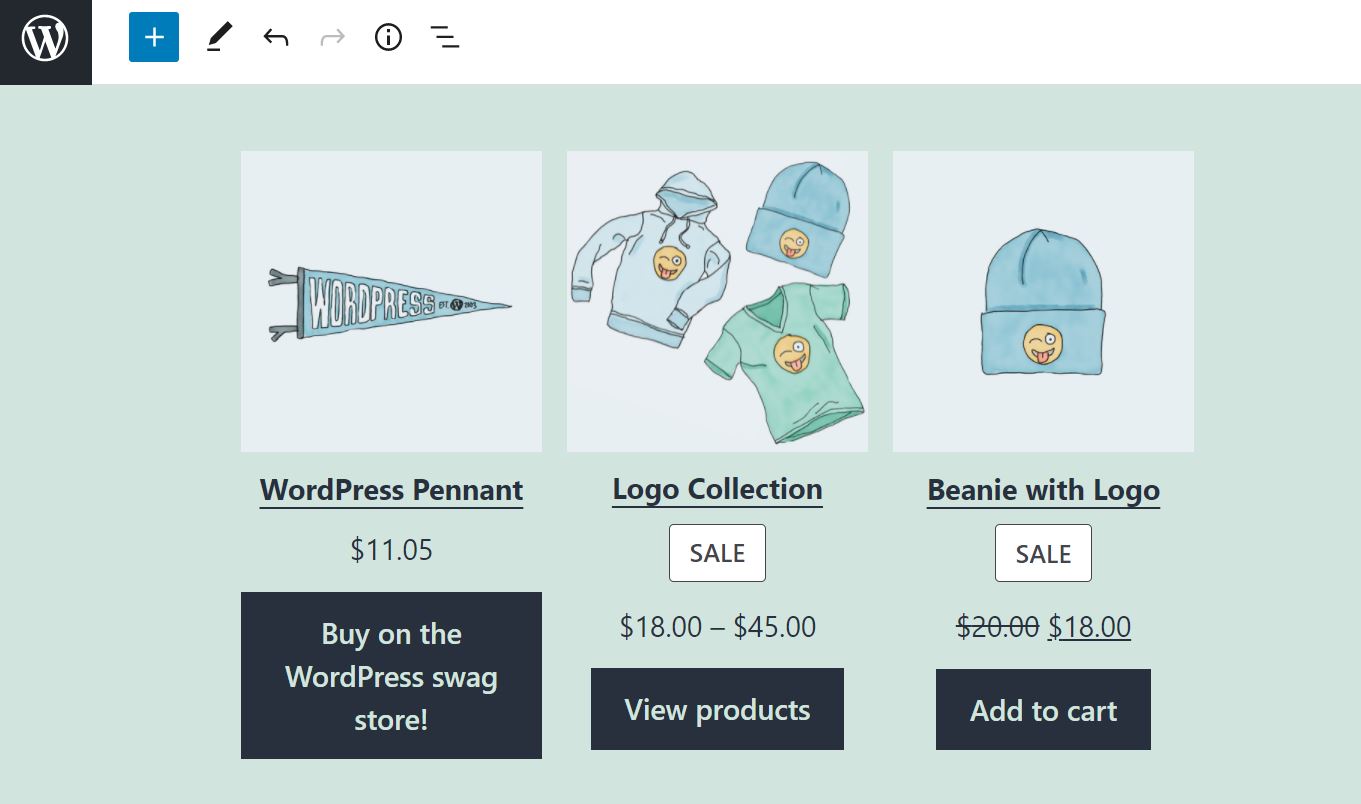Click the Redo arrow icon

[x=331, y=37]
